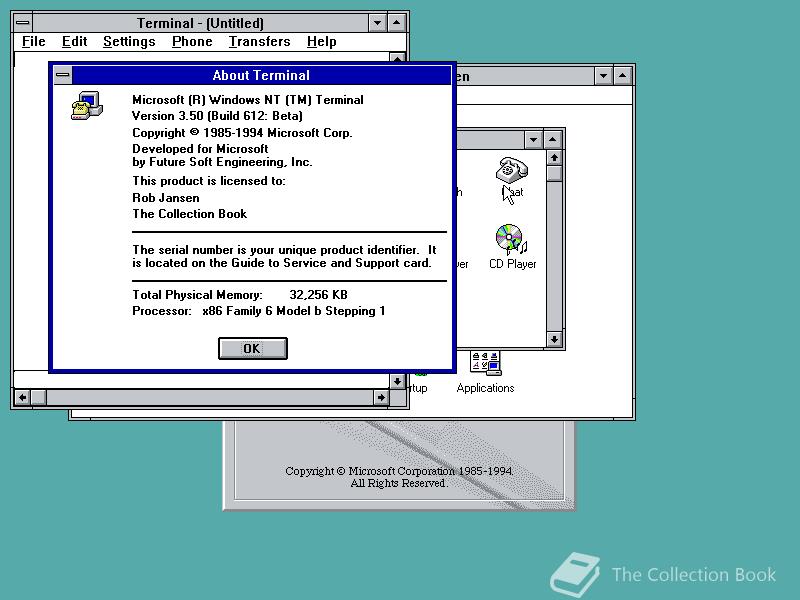
Task: Minimize the Terminal window
Action: 378,23
